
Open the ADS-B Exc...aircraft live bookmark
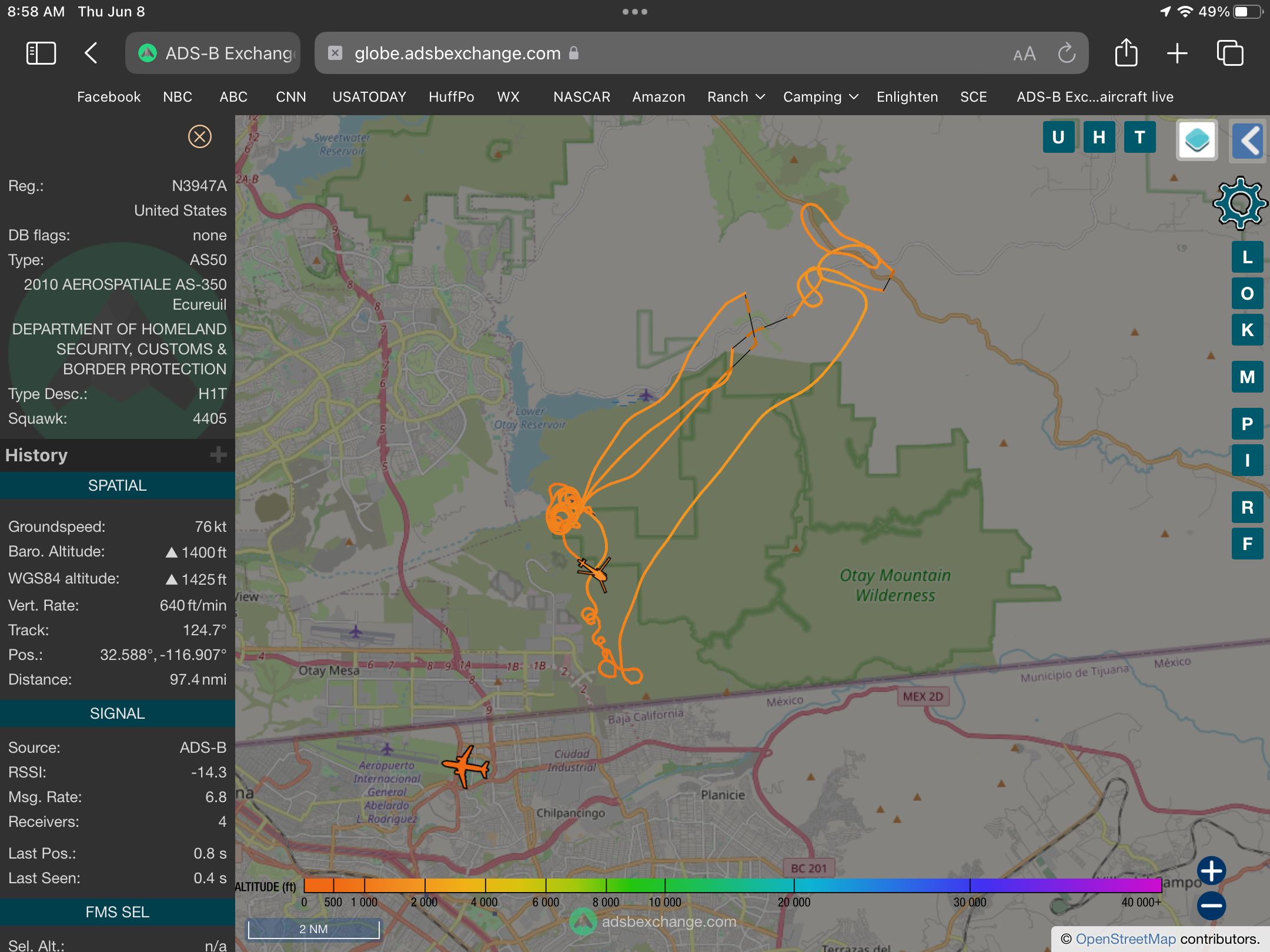(x=1095, y=97)
